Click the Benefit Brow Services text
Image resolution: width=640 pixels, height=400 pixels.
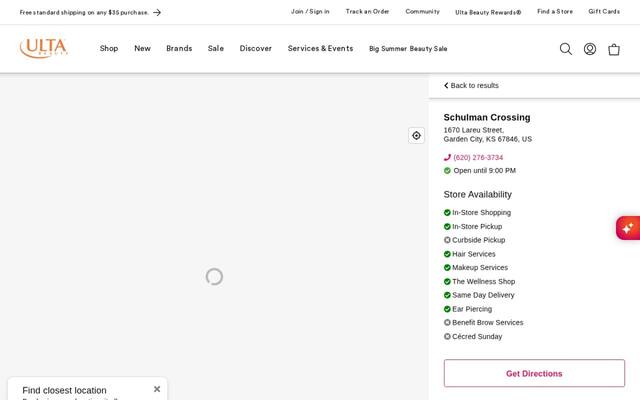tap(488, 322)
